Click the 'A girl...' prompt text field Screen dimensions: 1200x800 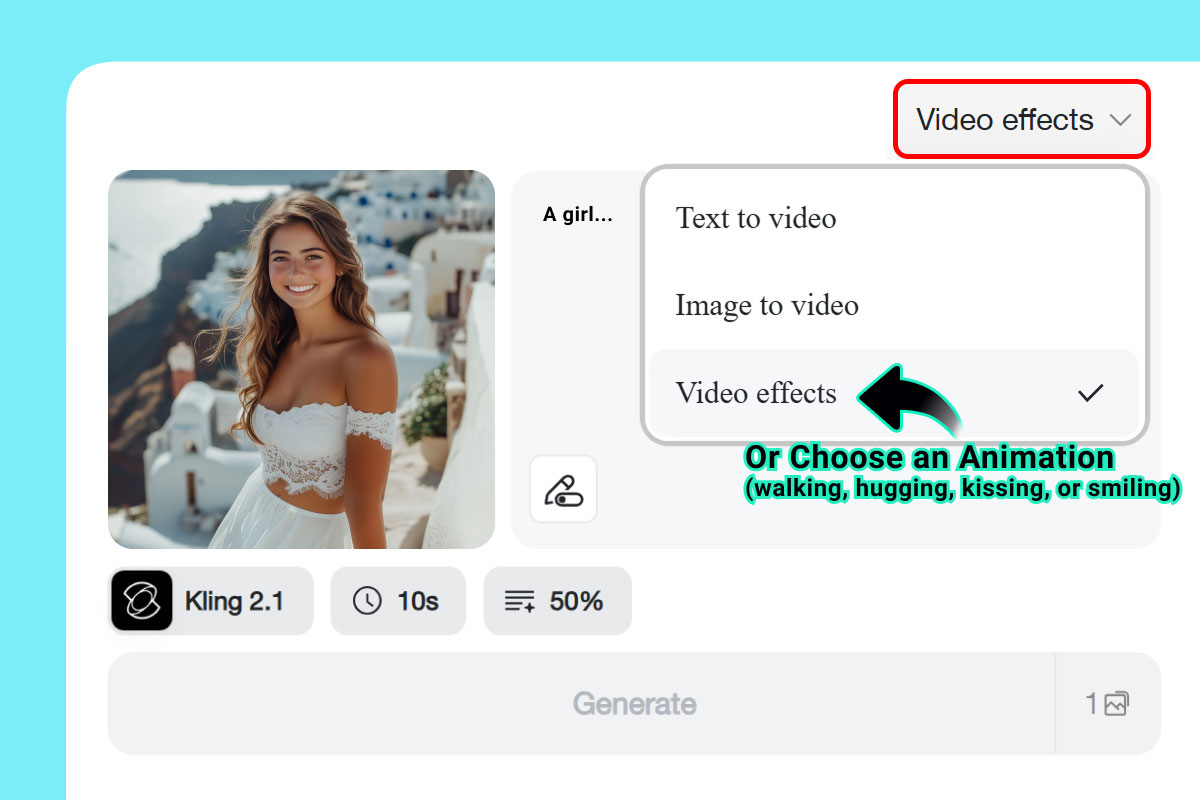point(577,214)
